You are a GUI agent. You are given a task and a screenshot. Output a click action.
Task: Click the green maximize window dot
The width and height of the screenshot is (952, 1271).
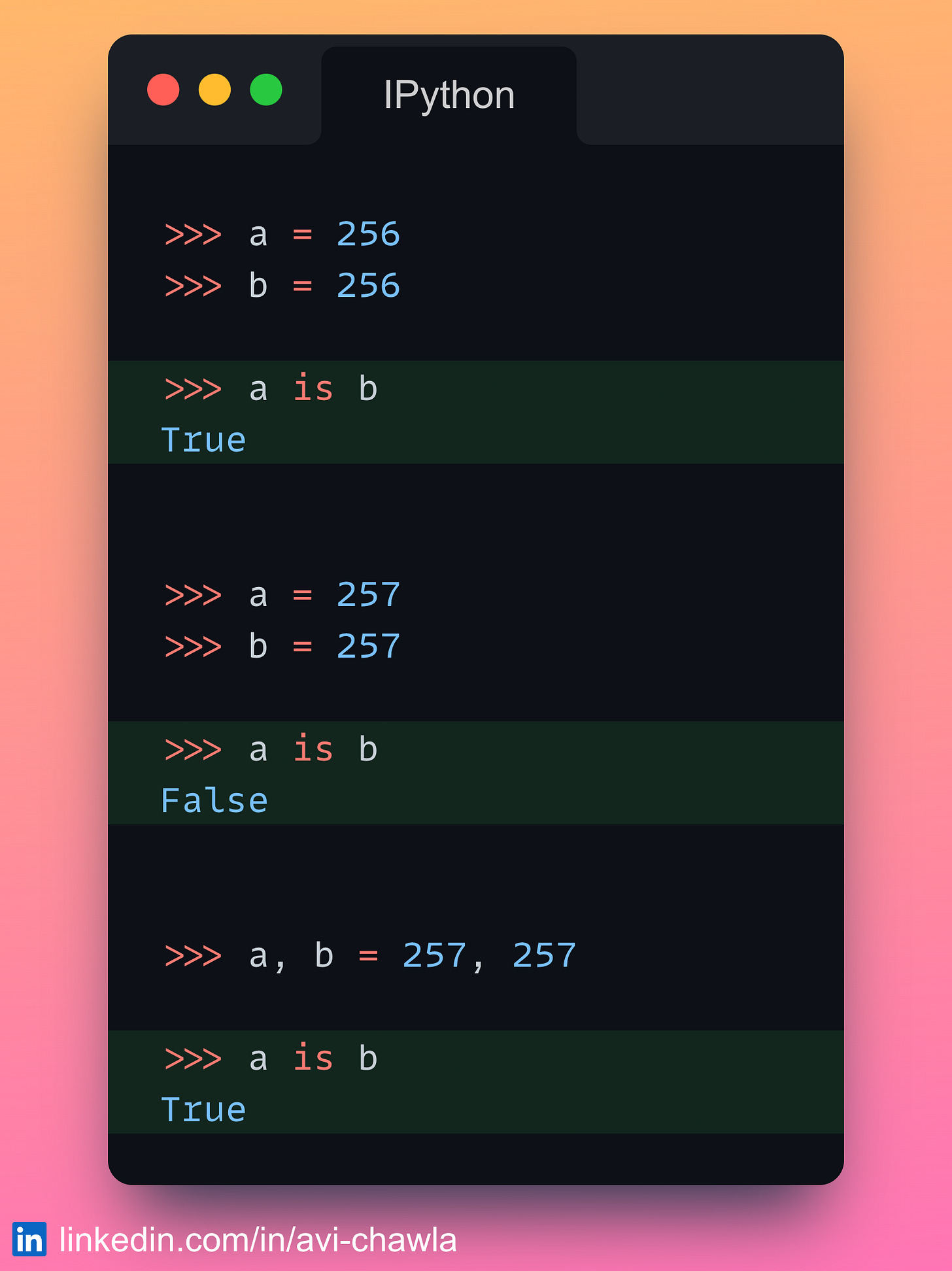pyautogui.click(x=266, y=90)
